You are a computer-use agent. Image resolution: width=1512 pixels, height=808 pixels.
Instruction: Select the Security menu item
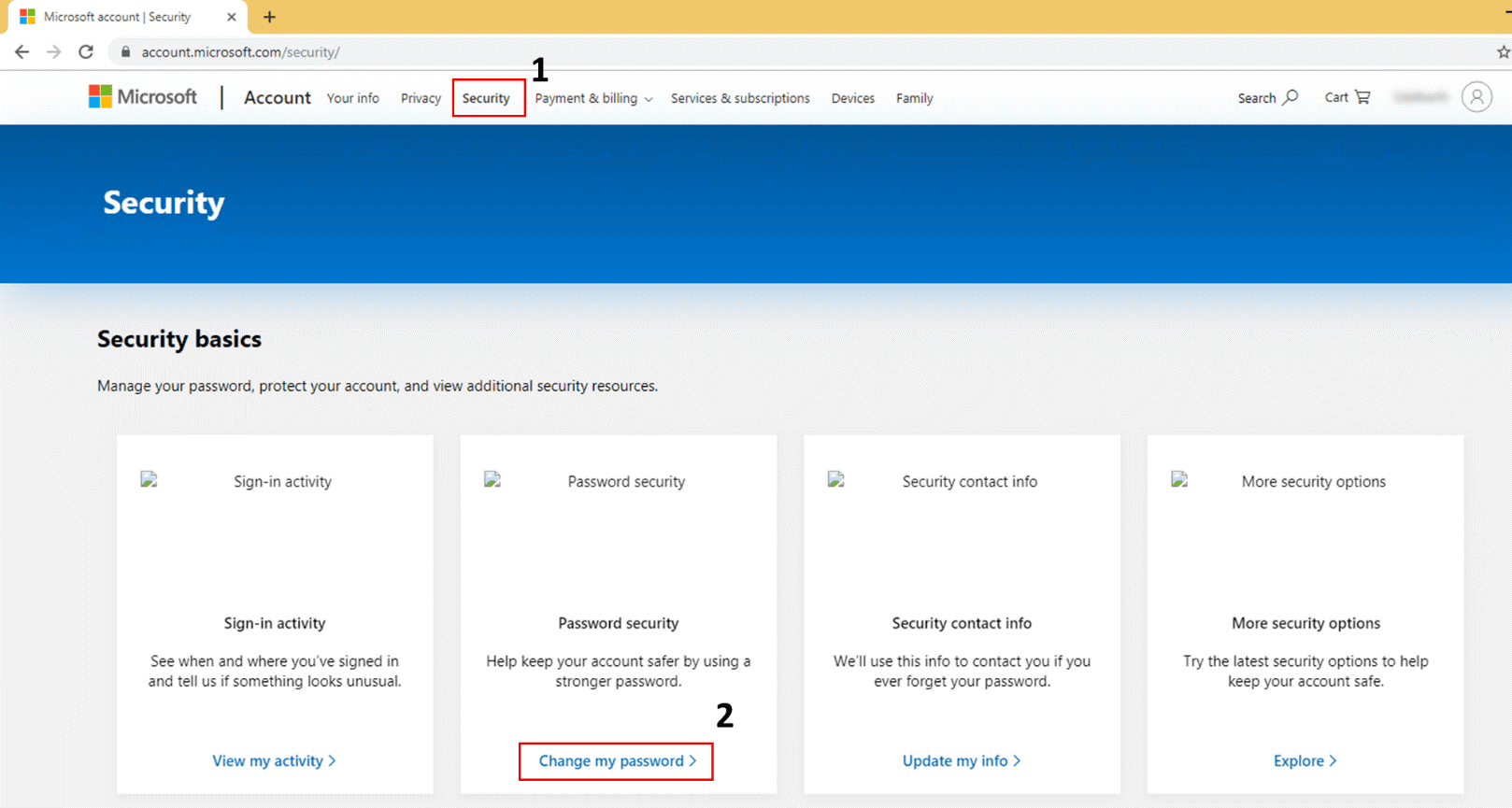486,98
